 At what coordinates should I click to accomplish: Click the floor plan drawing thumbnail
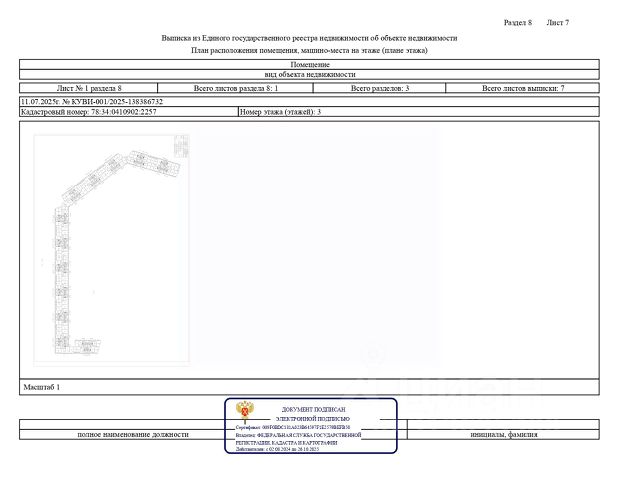[112, 250]
